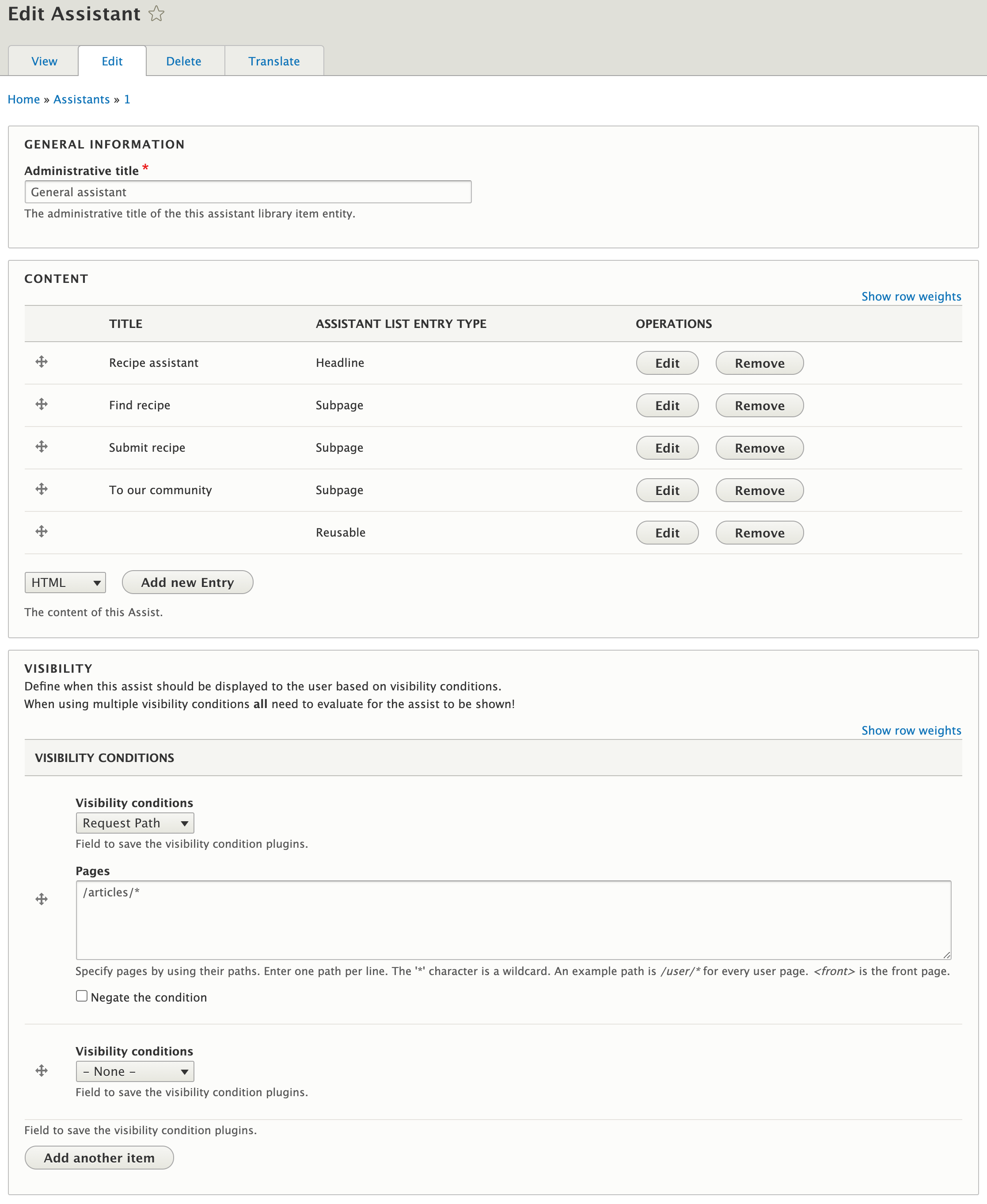Click the drag handle icon for Recipe assistant
Image resolution: width=987 pixels, height=1204 pixels.
41,362
